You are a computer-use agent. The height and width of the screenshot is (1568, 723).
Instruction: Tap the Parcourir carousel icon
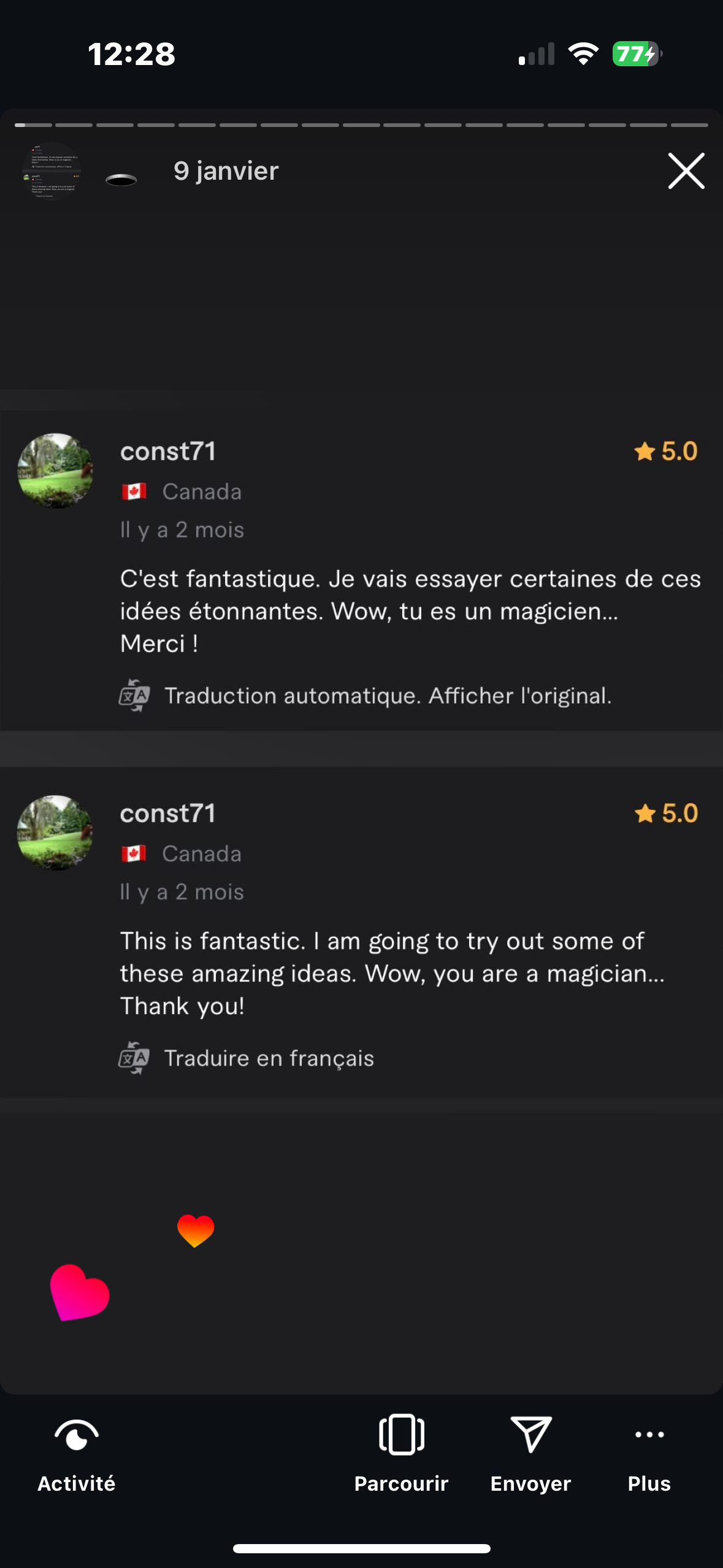[402, 1435]
